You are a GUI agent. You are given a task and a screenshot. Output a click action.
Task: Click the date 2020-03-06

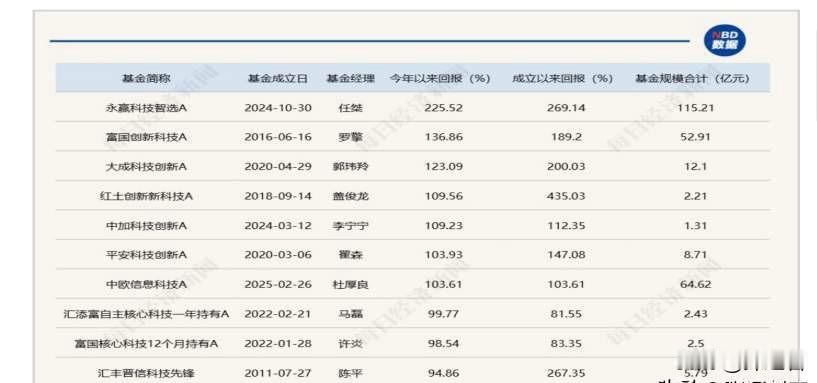(x=278, y=255)
